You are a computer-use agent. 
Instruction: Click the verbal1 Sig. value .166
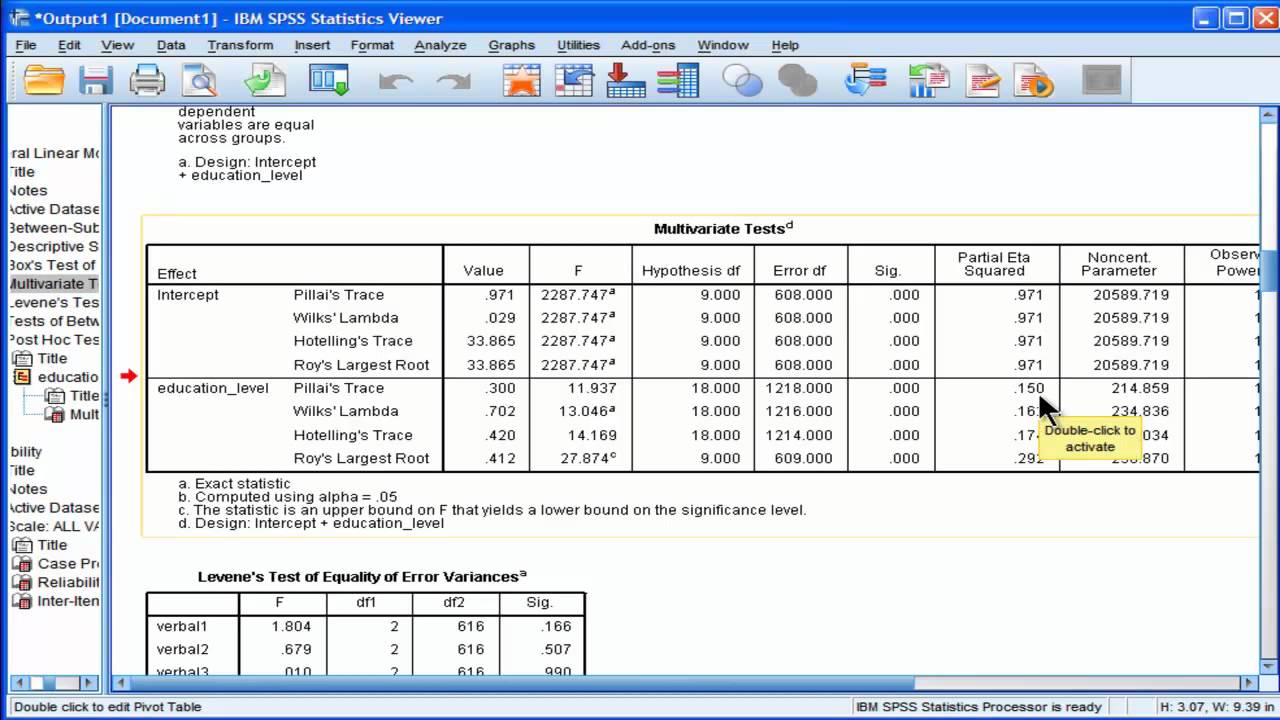coord(554,626)
